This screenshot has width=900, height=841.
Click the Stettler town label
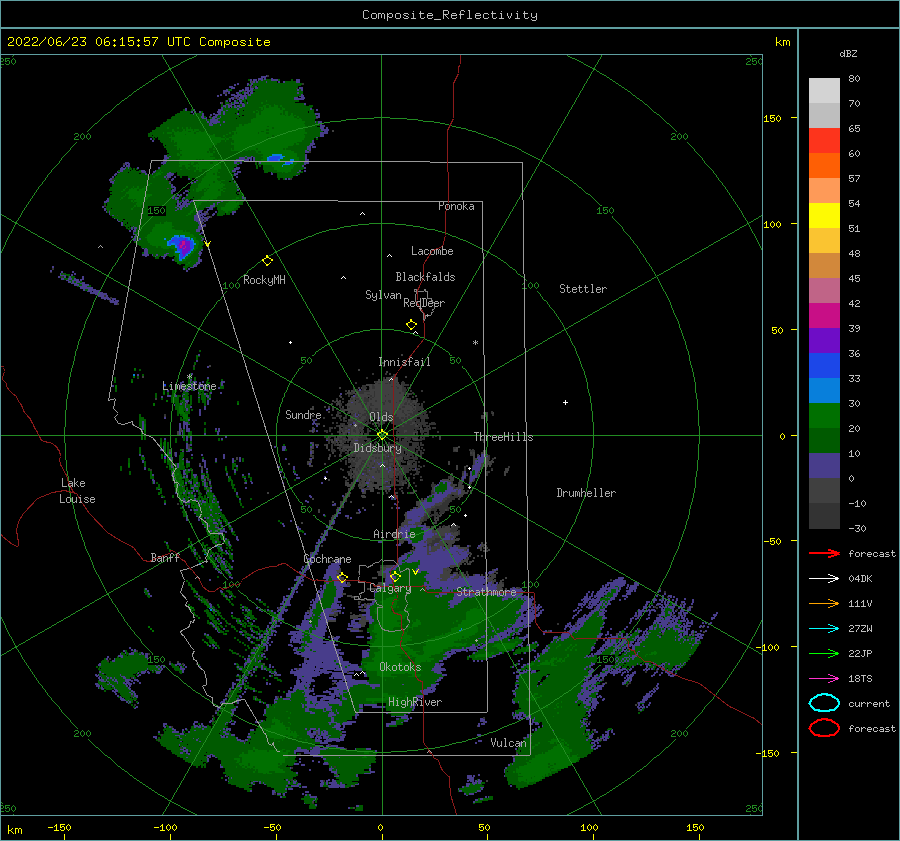583,289
